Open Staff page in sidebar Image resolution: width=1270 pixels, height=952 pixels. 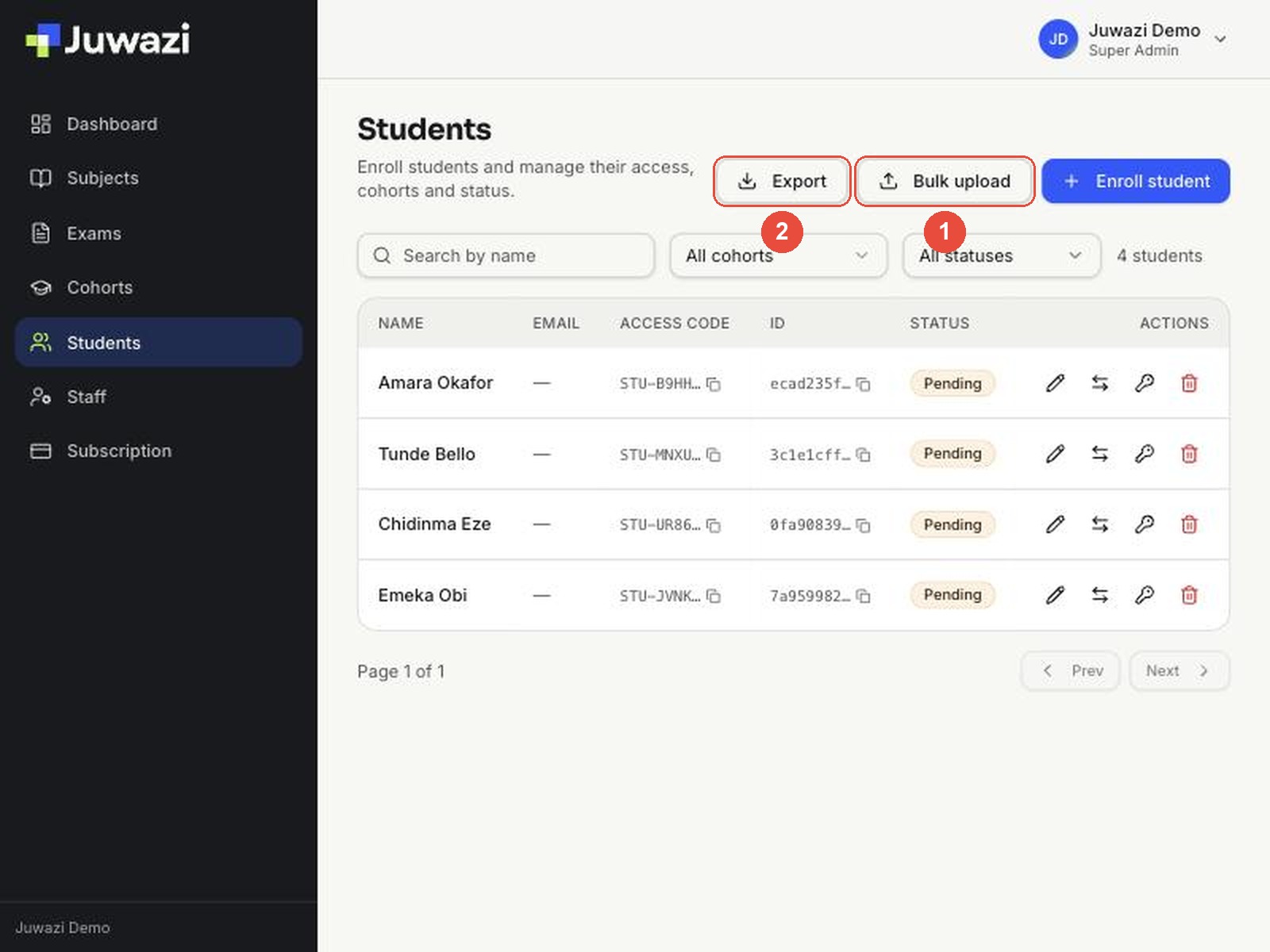point(159,397)
